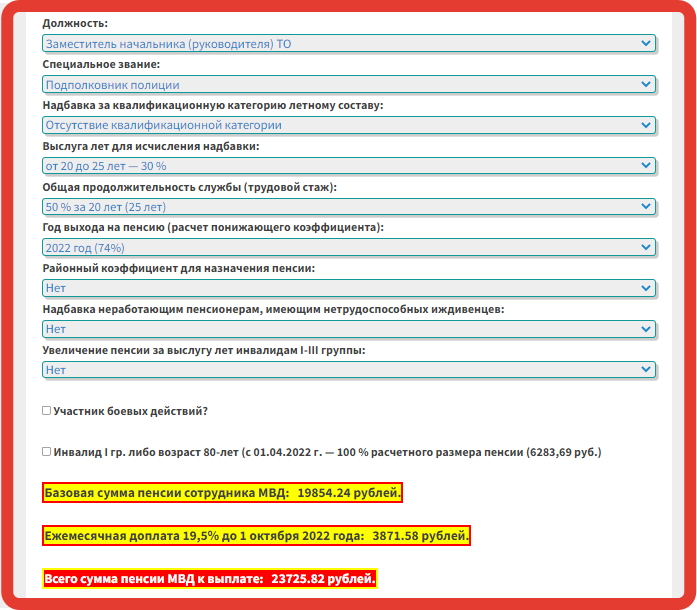Click the Ежемесячная доплата 19,5% result line
This screenshot has width=697, height=610.
pyautogui.click(x=256, y=535)
